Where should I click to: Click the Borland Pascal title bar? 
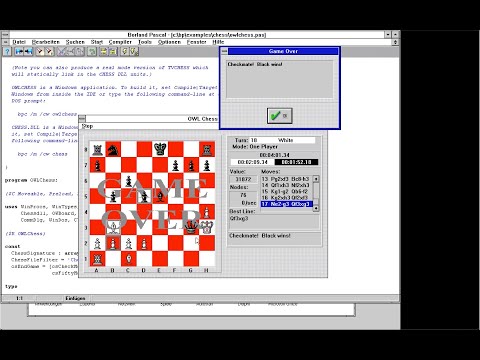(197, 35)
